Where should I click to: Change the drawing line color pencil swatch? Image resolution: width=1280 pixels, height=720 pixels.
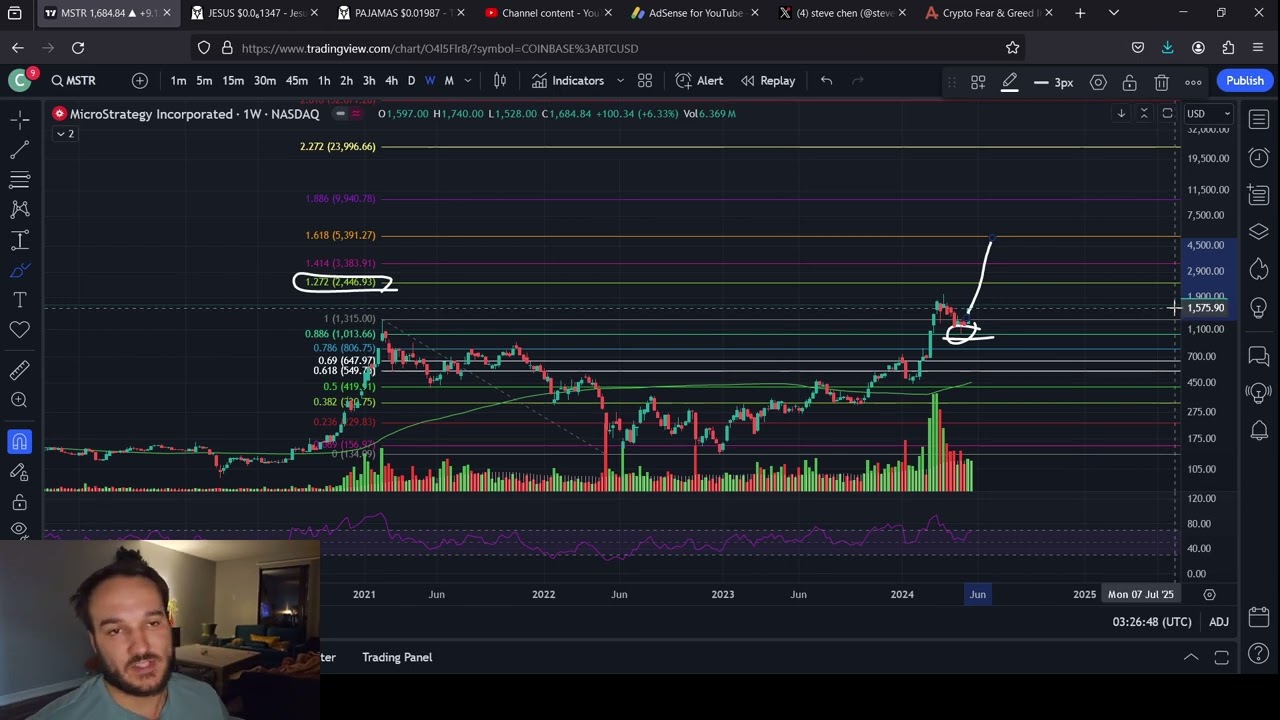pos(1010,83)
